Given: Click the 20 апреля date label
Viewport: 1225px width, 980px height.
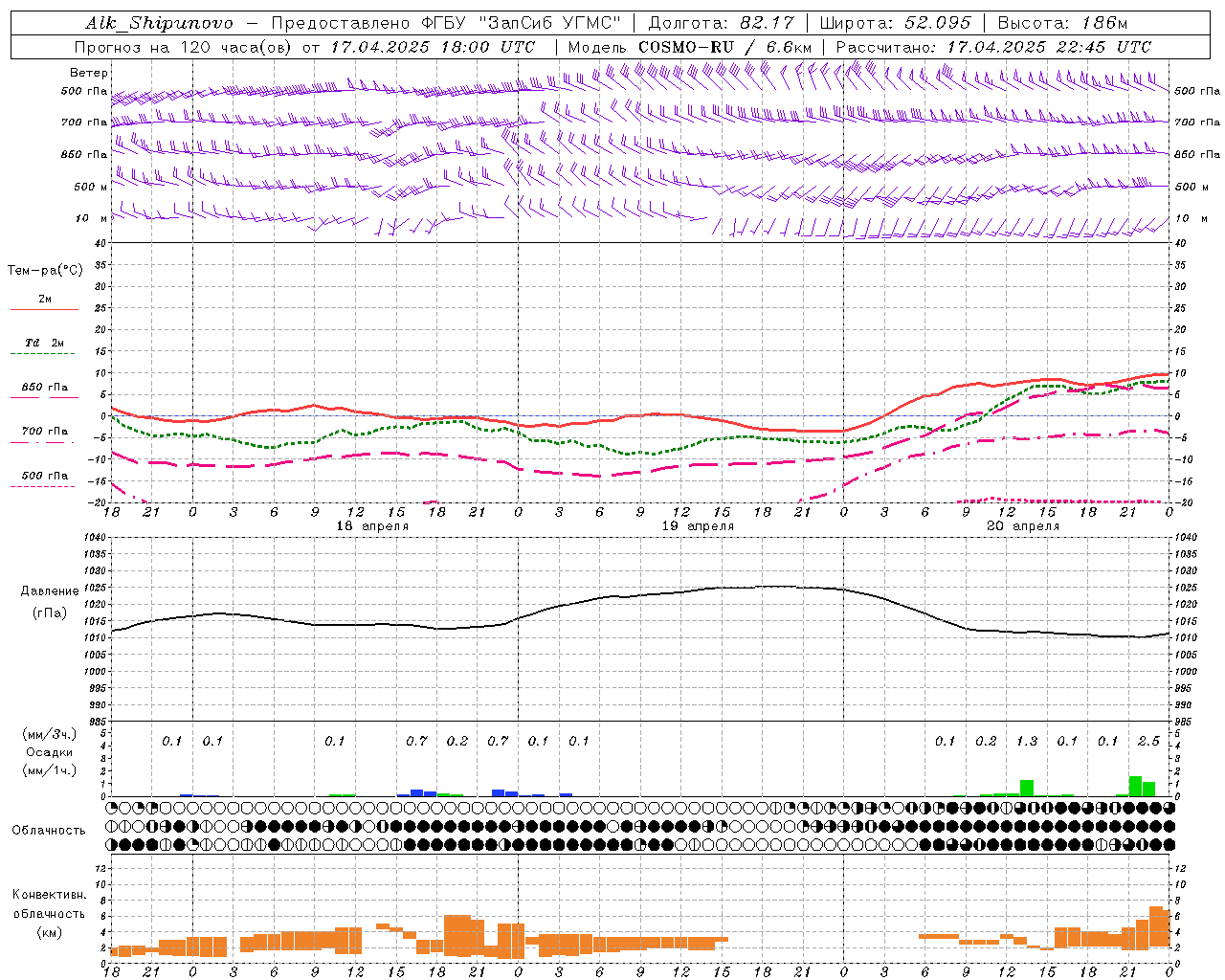Looking at the screenshot, I should [x=1023, y=526].
